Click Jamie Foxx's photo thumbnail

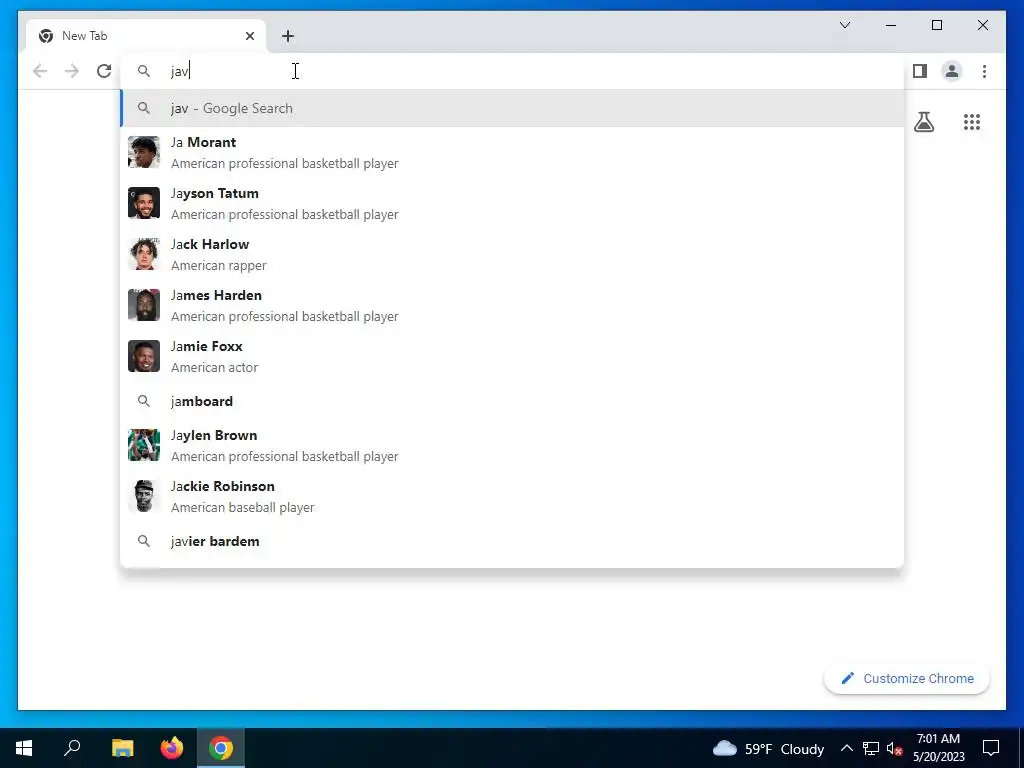(x=144, y=356)
